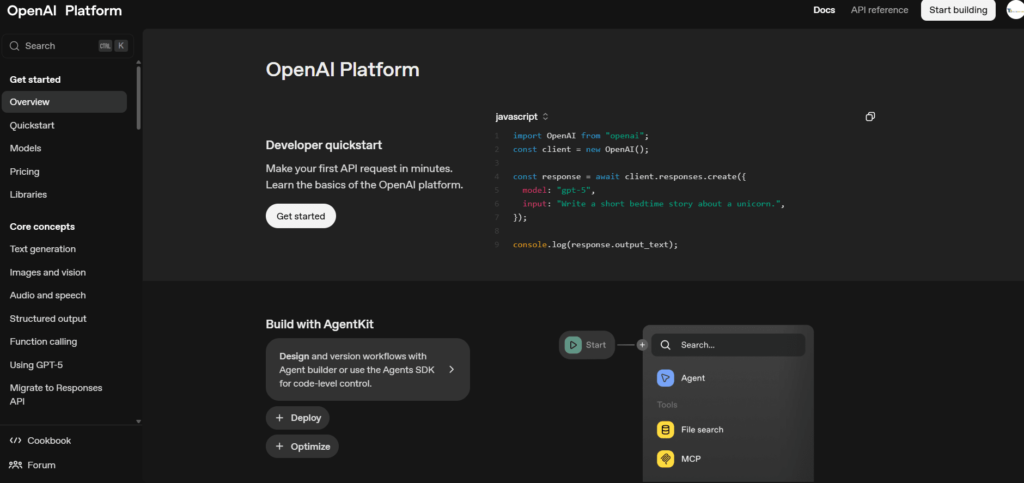Click the sidebar Search field

click(x=68, y=46)
